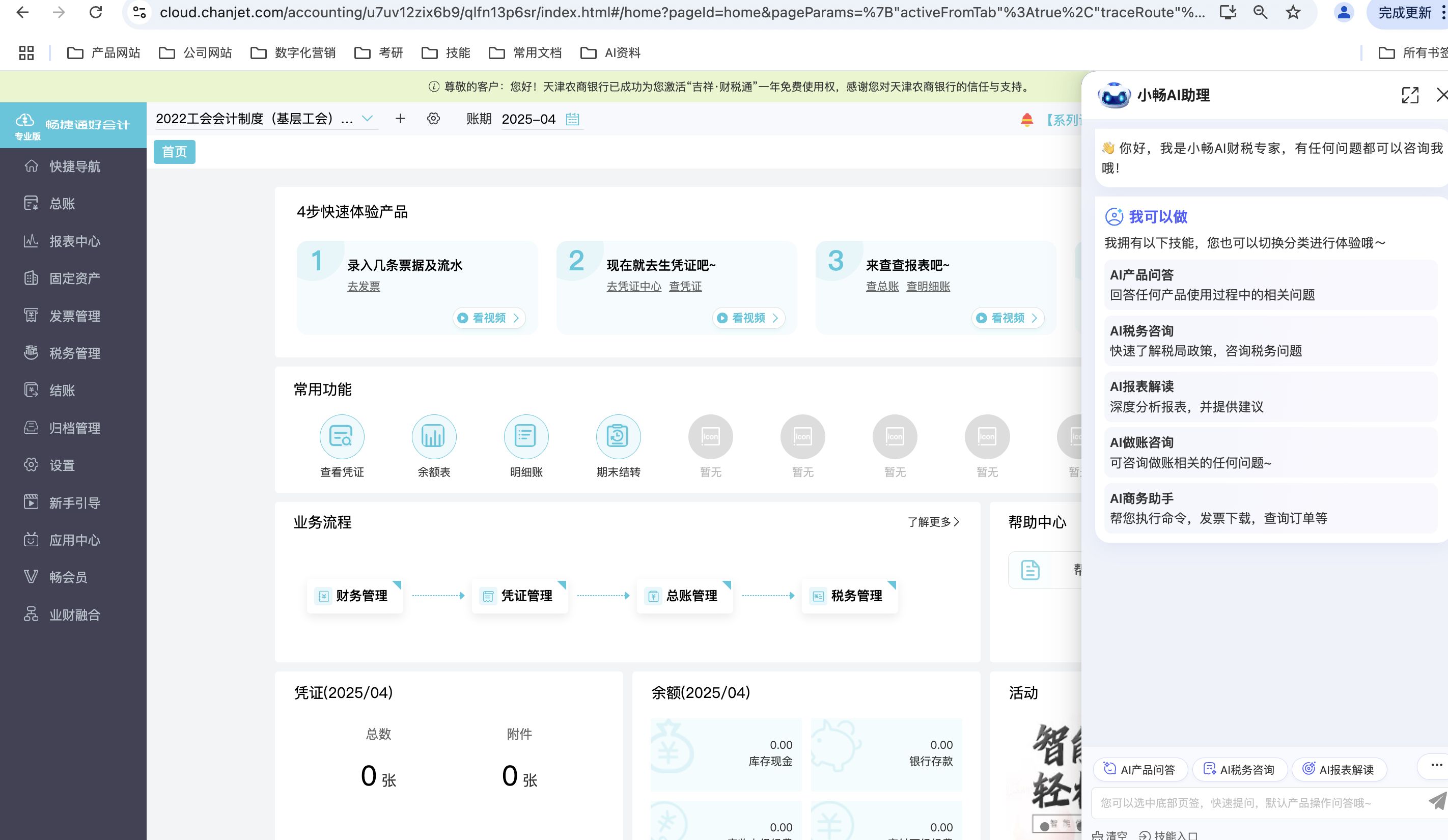
Task: Open the 查看凭证 shortcut icon
Action: [342, 437]
